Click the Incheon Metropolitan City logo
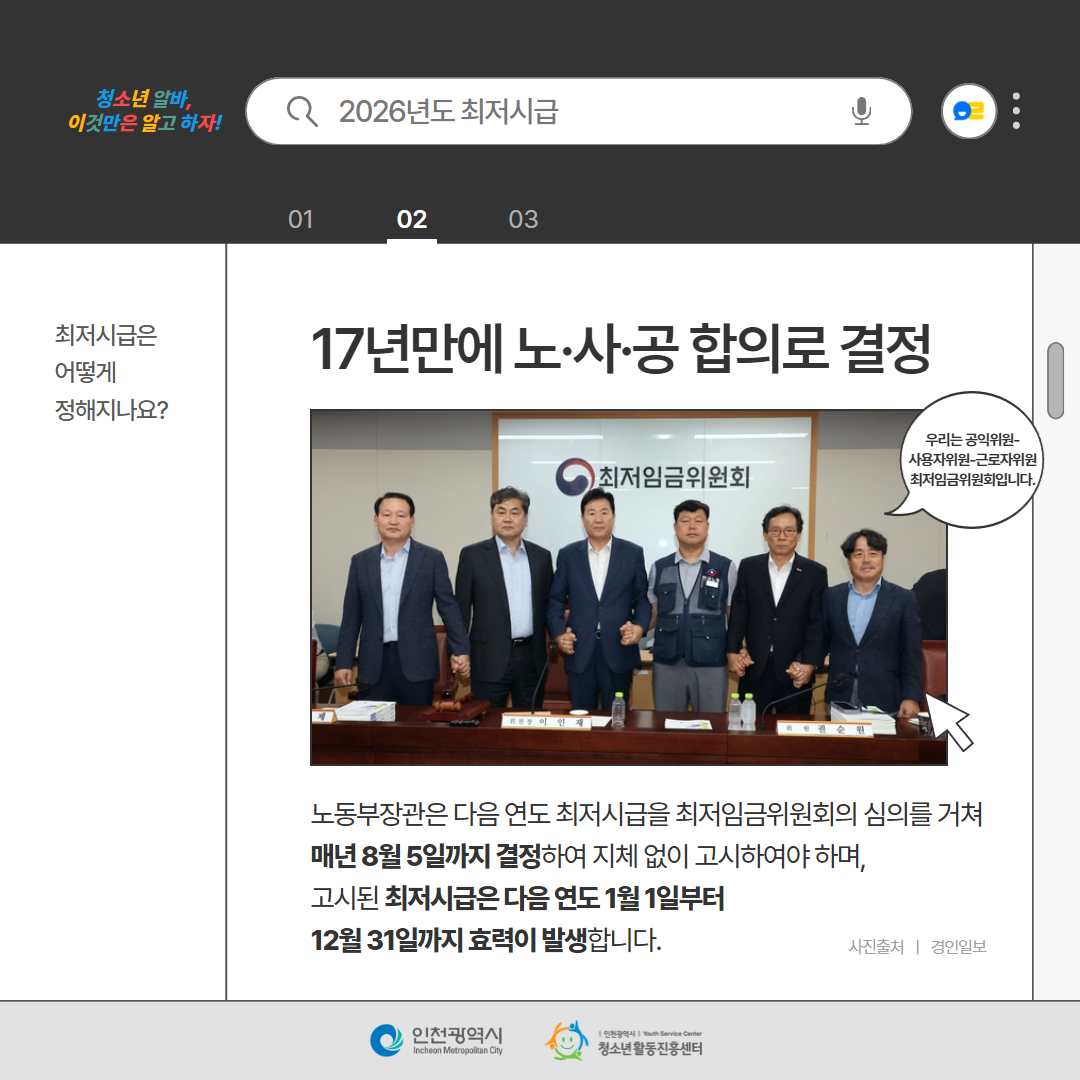The width and height of the screenshot is (1080, 1080). (x=436, y=1040)
